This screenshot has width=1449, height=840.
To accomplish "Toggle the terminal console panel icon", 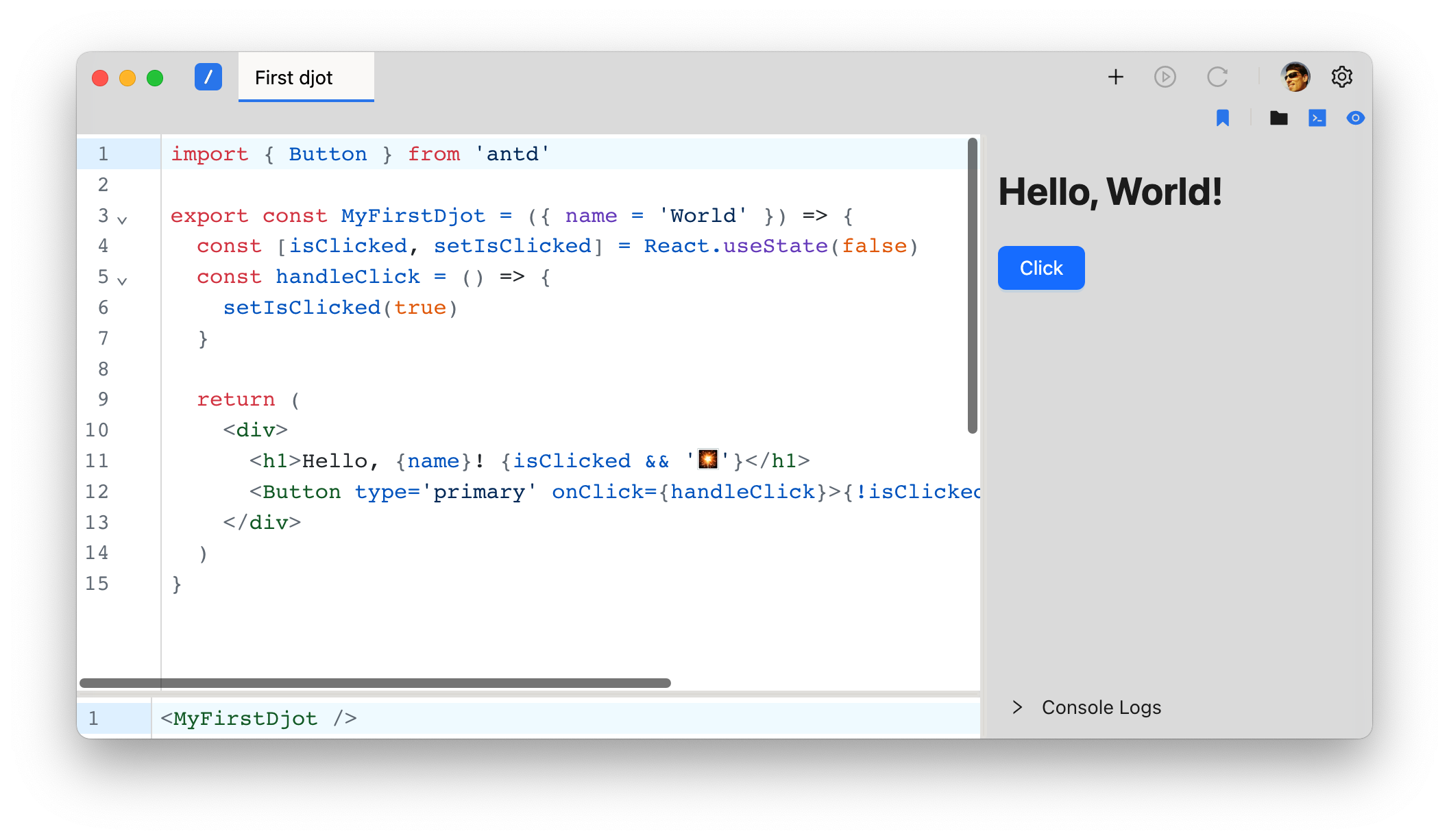I will [1317, 118].
